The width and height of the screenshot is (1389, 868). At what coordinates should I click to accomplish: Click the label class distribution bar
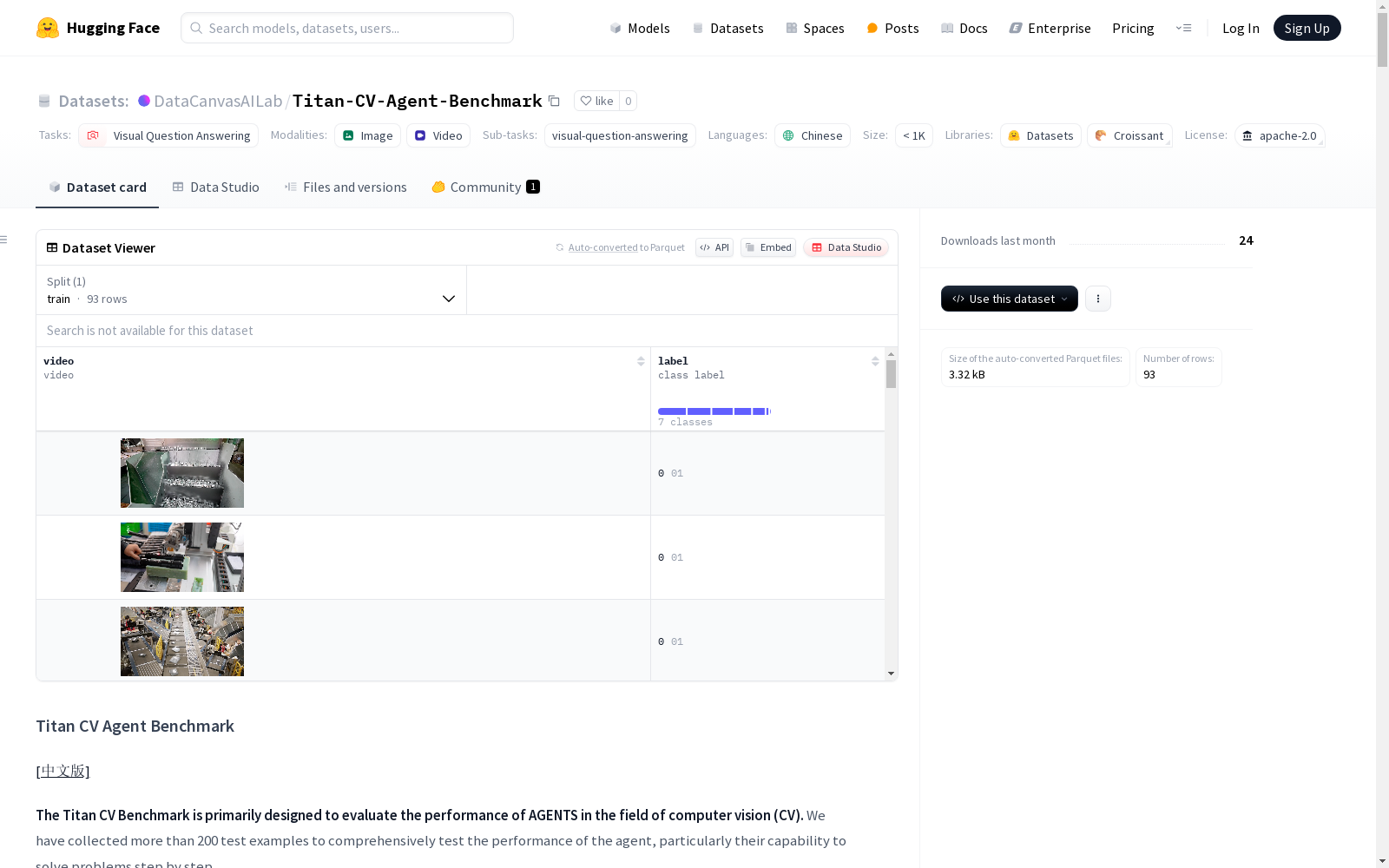[x=714, y=411]
